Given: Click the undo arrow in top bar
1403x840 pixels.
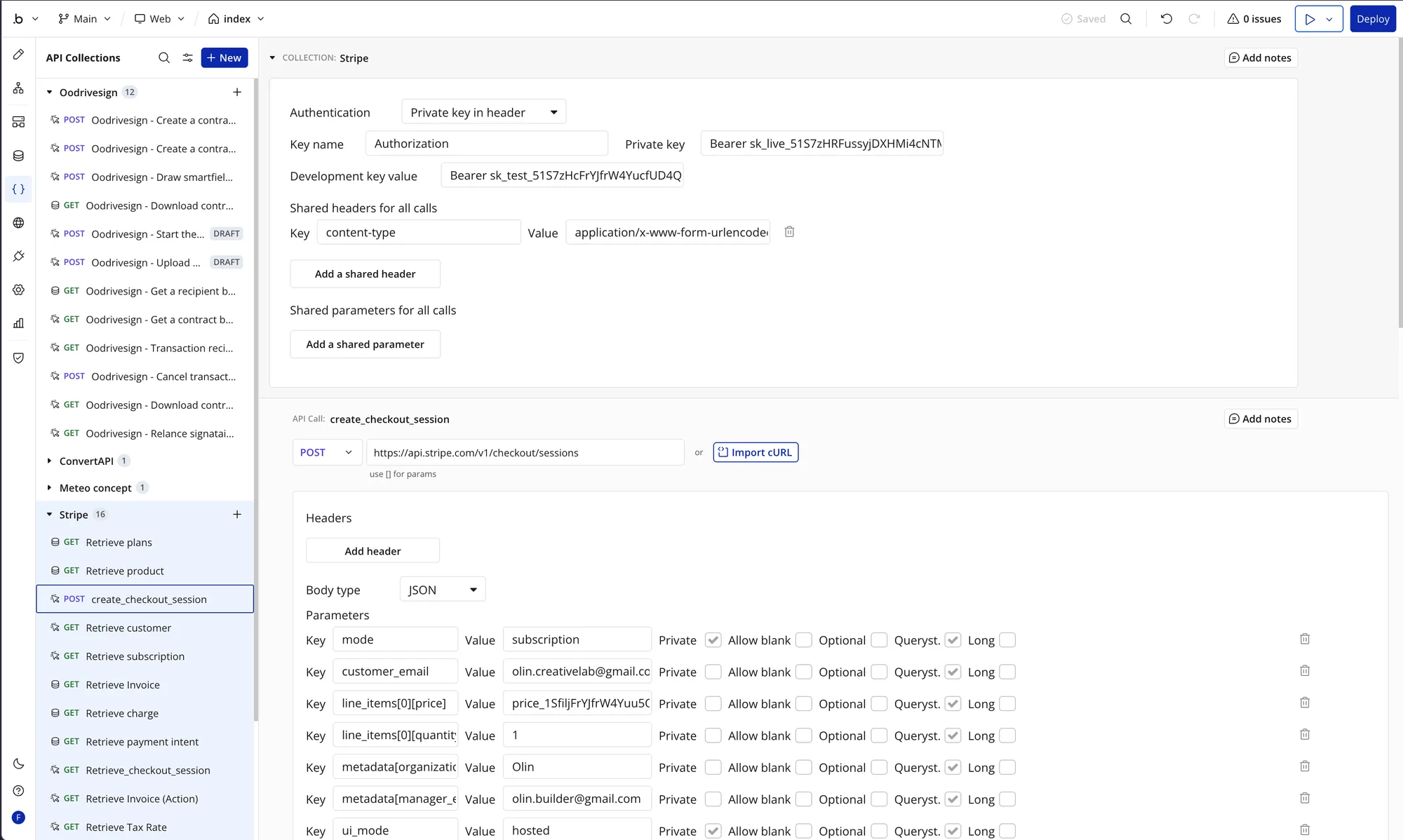Looking at the screenshot, I should point(1167,19).
